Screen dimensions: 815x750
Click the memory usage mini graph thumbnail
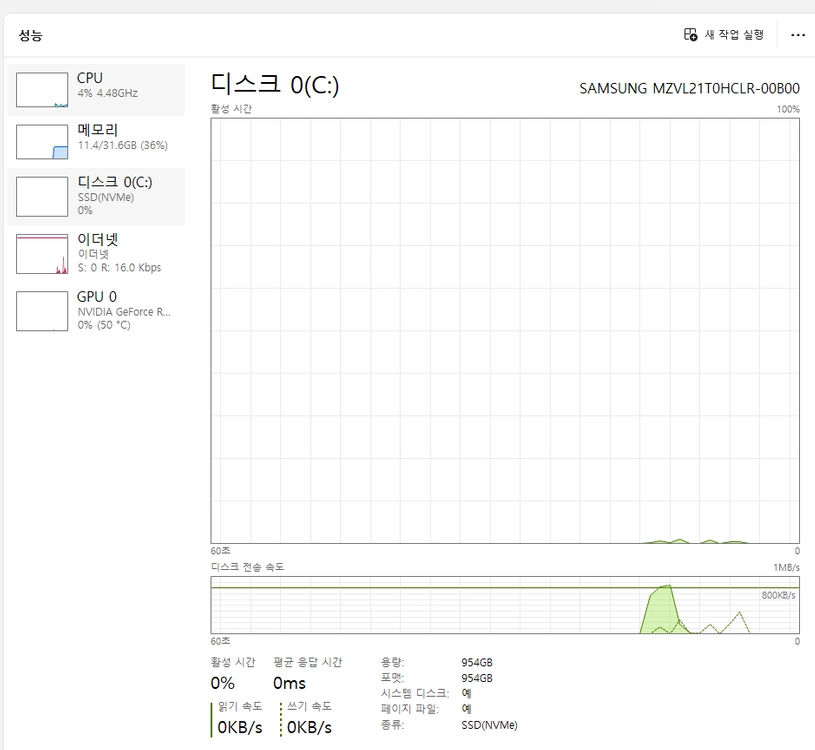pos(42,142)
